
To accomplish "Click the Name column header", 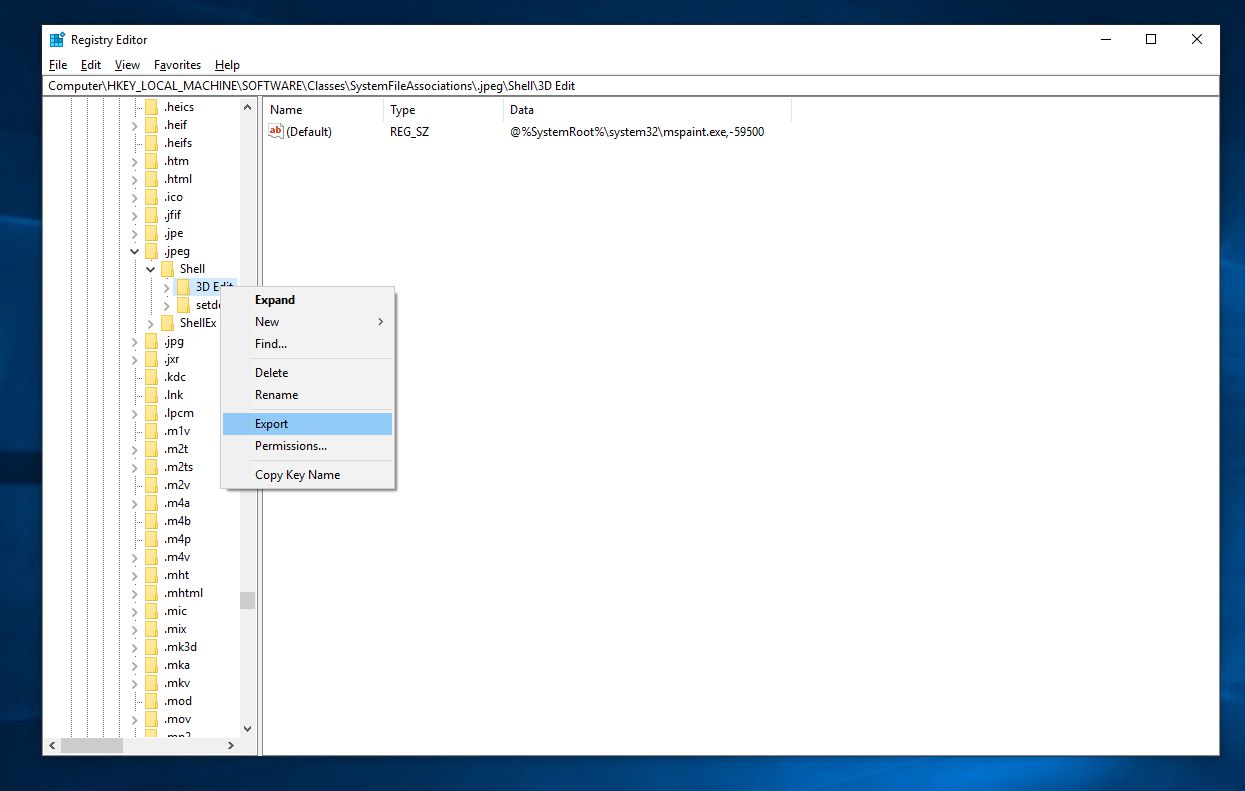I will pyautogui.click(x=323, y=110).
